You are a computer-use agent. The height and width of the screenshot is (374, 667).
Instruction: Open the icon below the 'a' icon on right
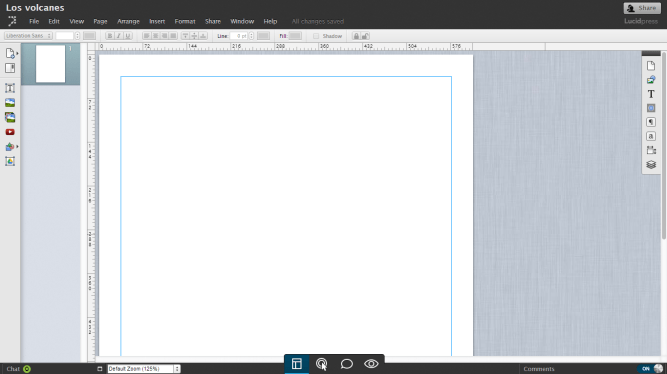(651, 150)
